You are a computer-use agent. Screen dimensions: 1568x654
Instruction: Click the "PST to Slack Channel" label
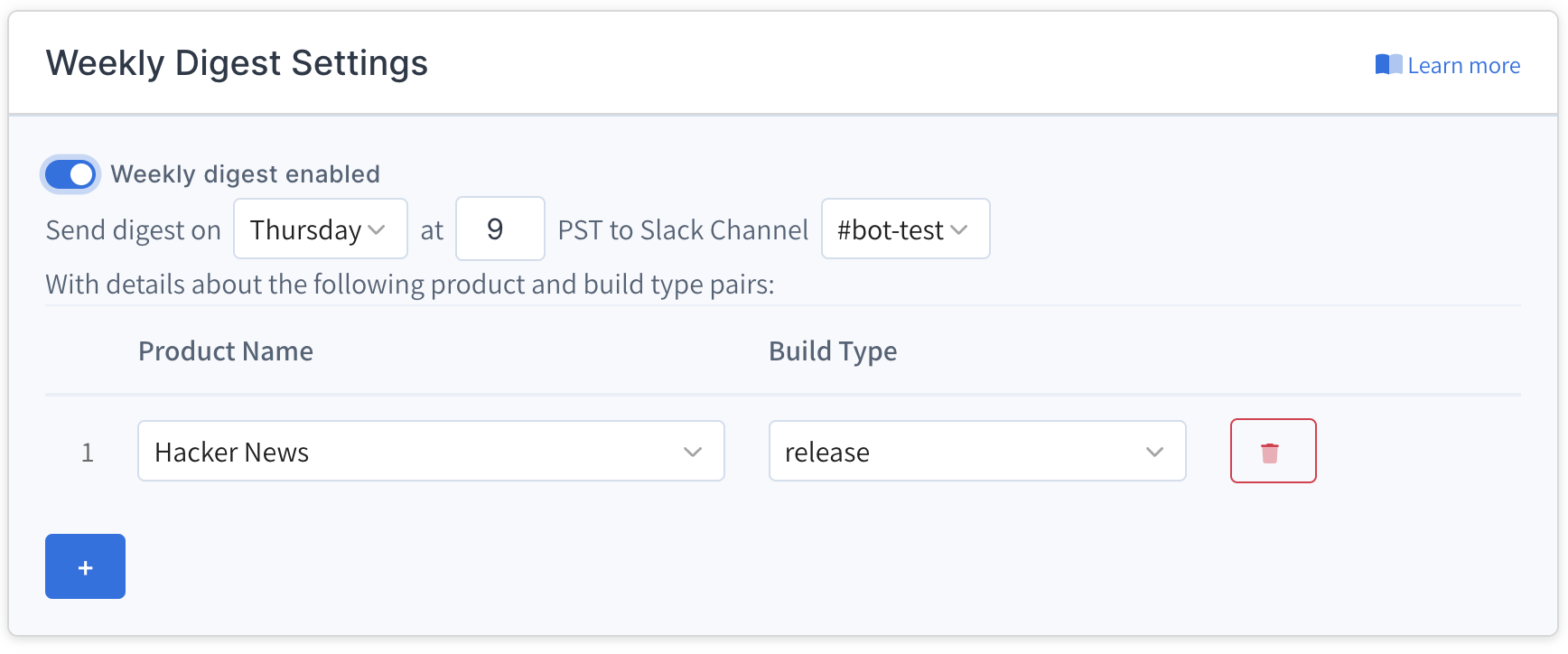tap(683, 230)
